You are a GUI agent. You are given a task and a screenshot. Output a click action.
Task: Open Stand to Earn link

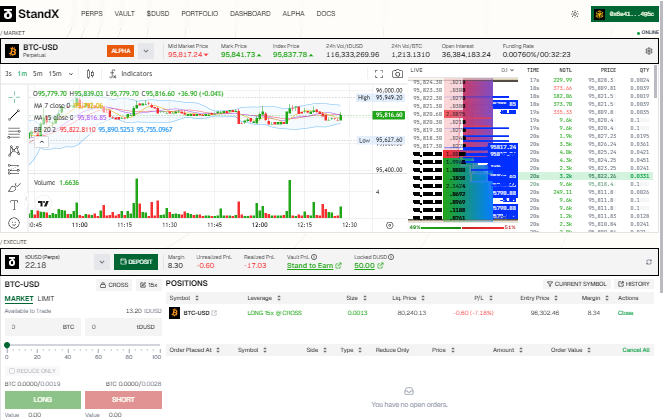coord(314,265)
